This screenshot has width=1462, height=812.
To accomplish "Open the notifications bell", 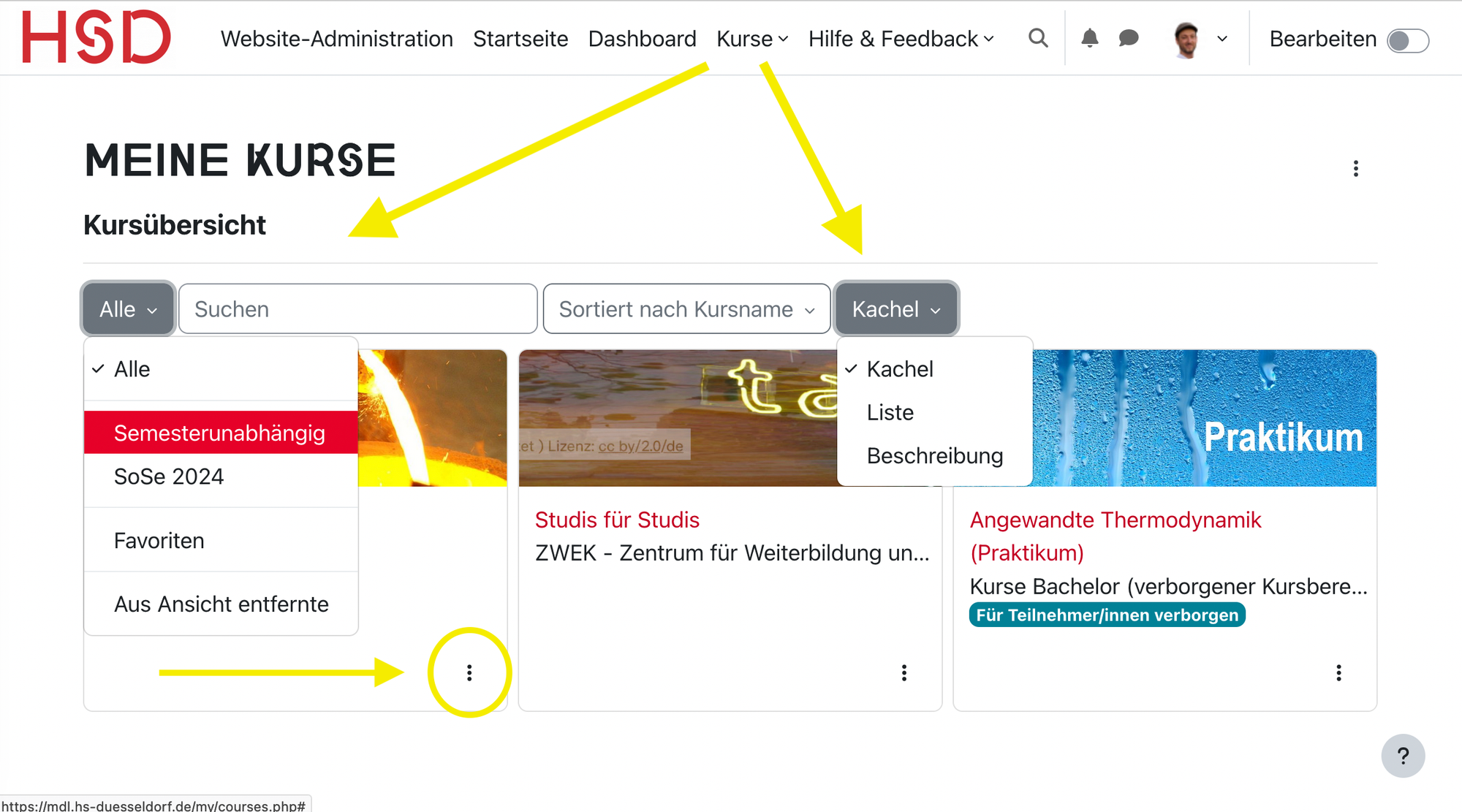I will coord(1089,38).
